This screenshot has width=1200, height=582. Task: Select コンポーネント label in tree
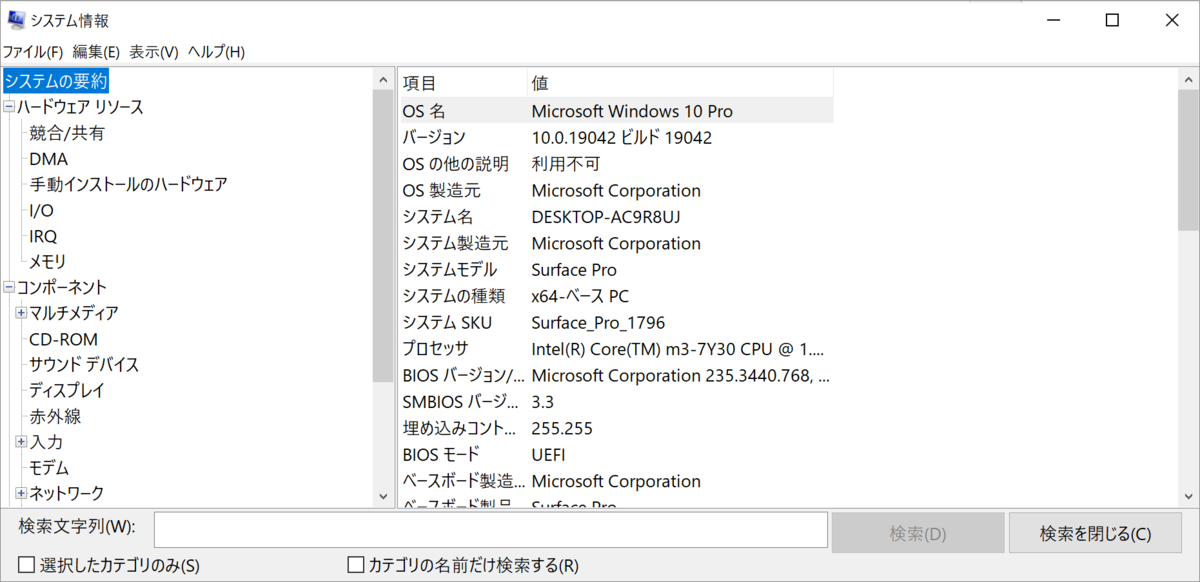point(62,287)
